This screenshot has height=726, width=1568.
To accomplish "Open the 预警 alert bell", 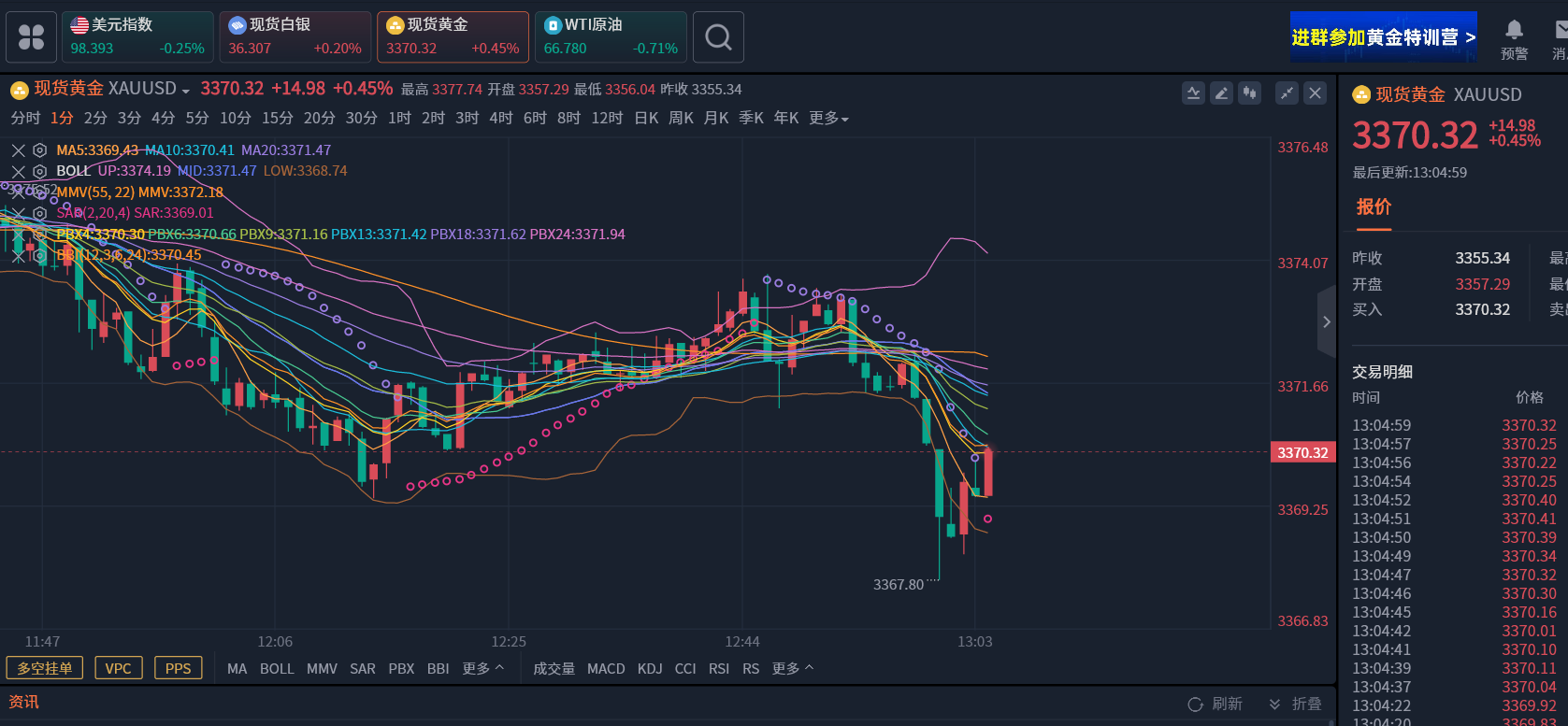I will pyautogui.click(x=1515, y=39).
